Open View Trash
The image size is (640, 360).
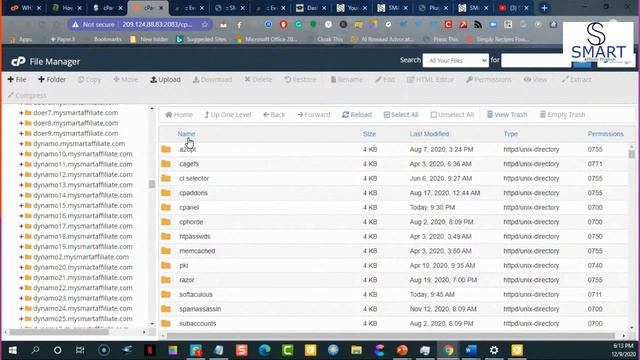[507, 115]
